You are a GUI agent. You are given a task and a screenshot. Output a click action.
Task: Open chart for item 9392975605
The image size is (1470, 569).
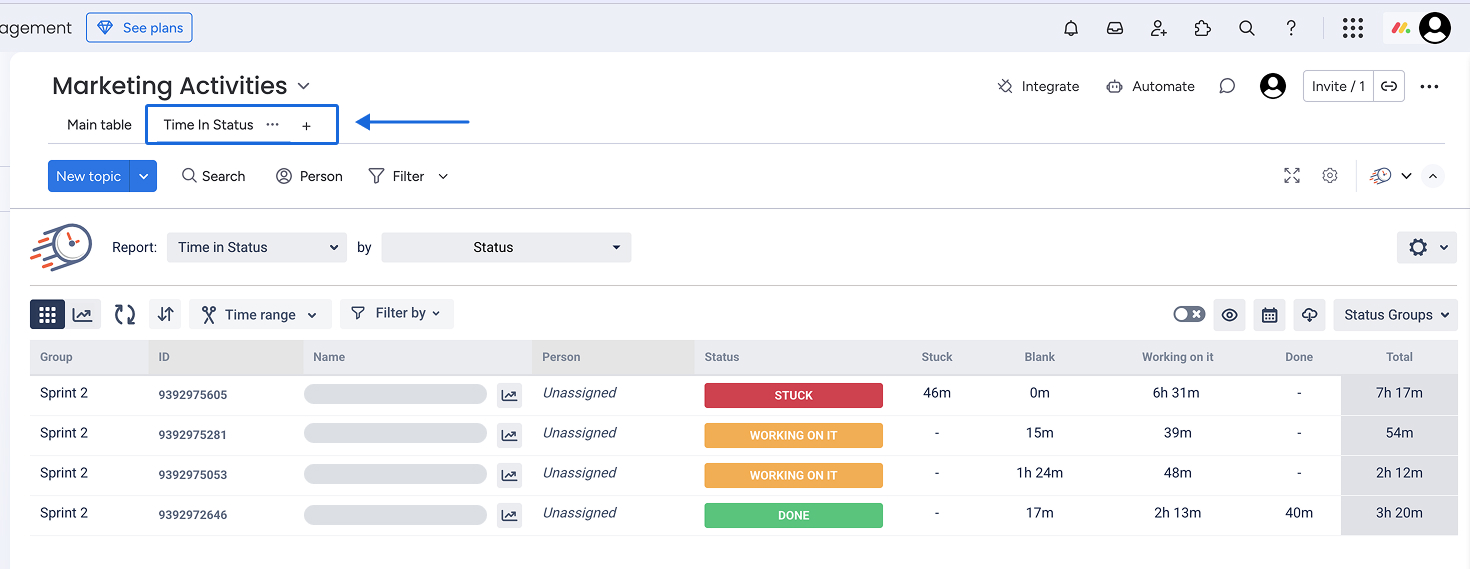(509, 395)
